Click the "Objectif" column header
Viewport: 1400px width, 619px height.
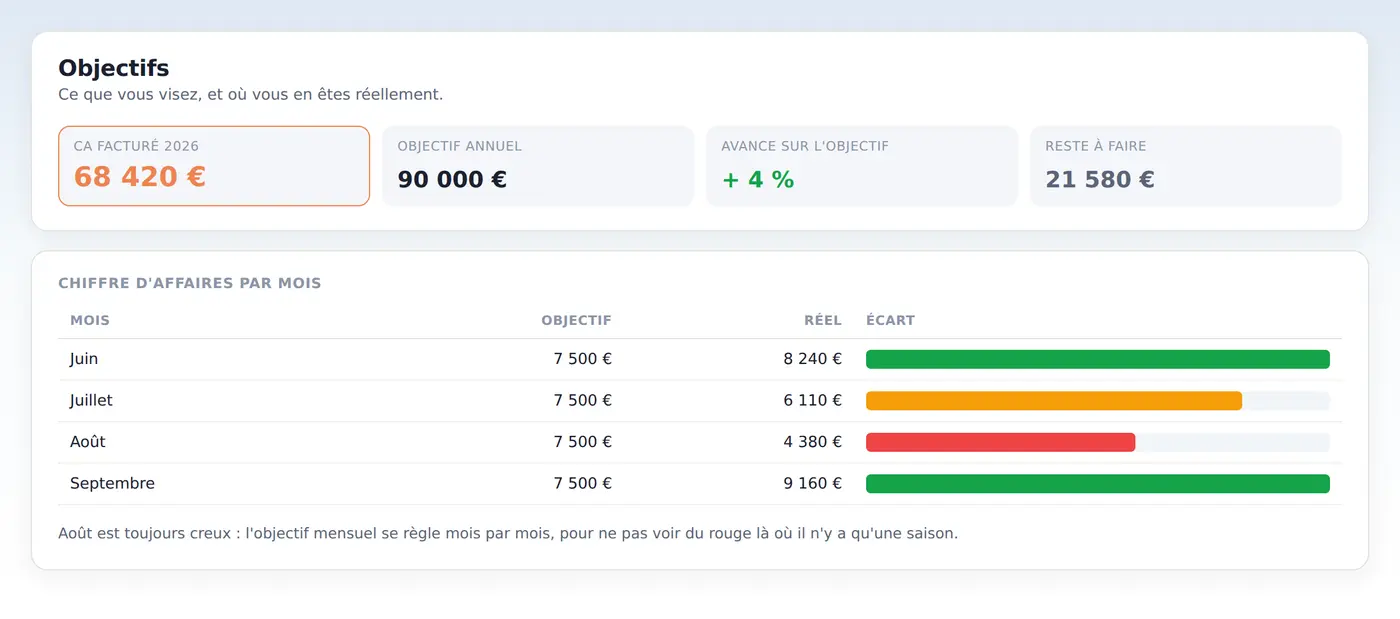tap(576, 320)
